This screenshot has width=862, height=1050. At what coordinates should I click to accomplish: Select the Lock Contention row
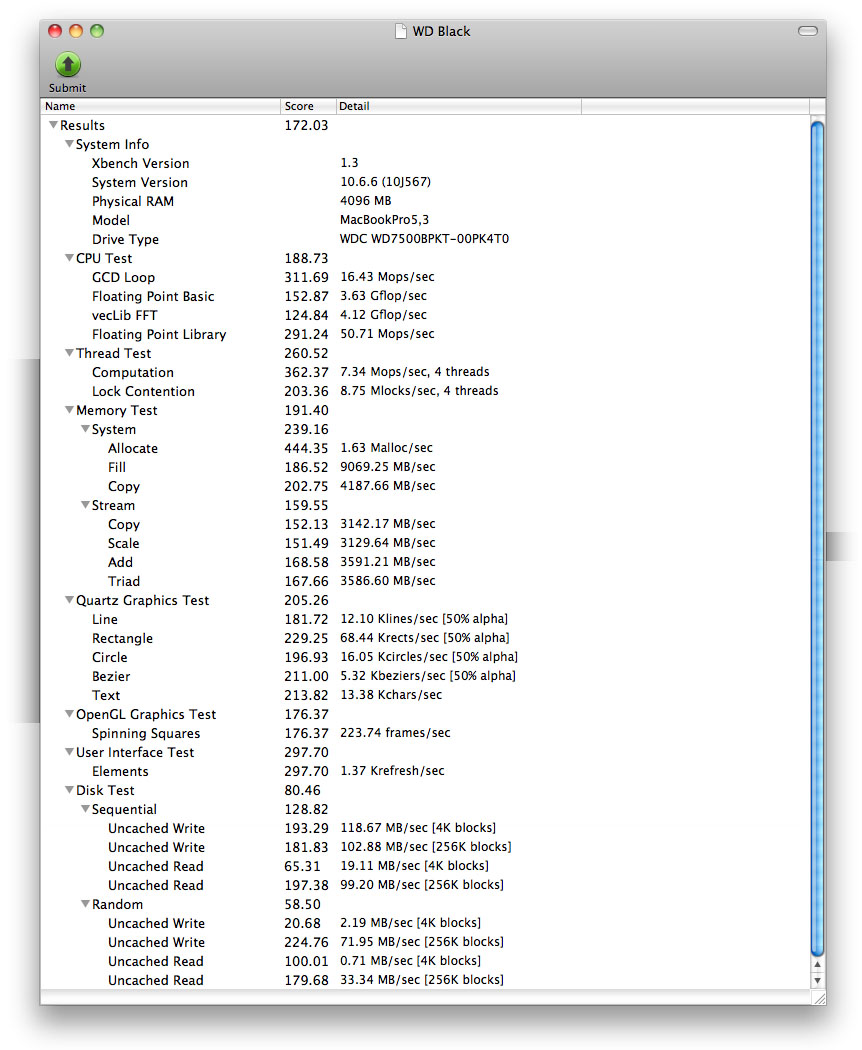(x=425, y=391)
